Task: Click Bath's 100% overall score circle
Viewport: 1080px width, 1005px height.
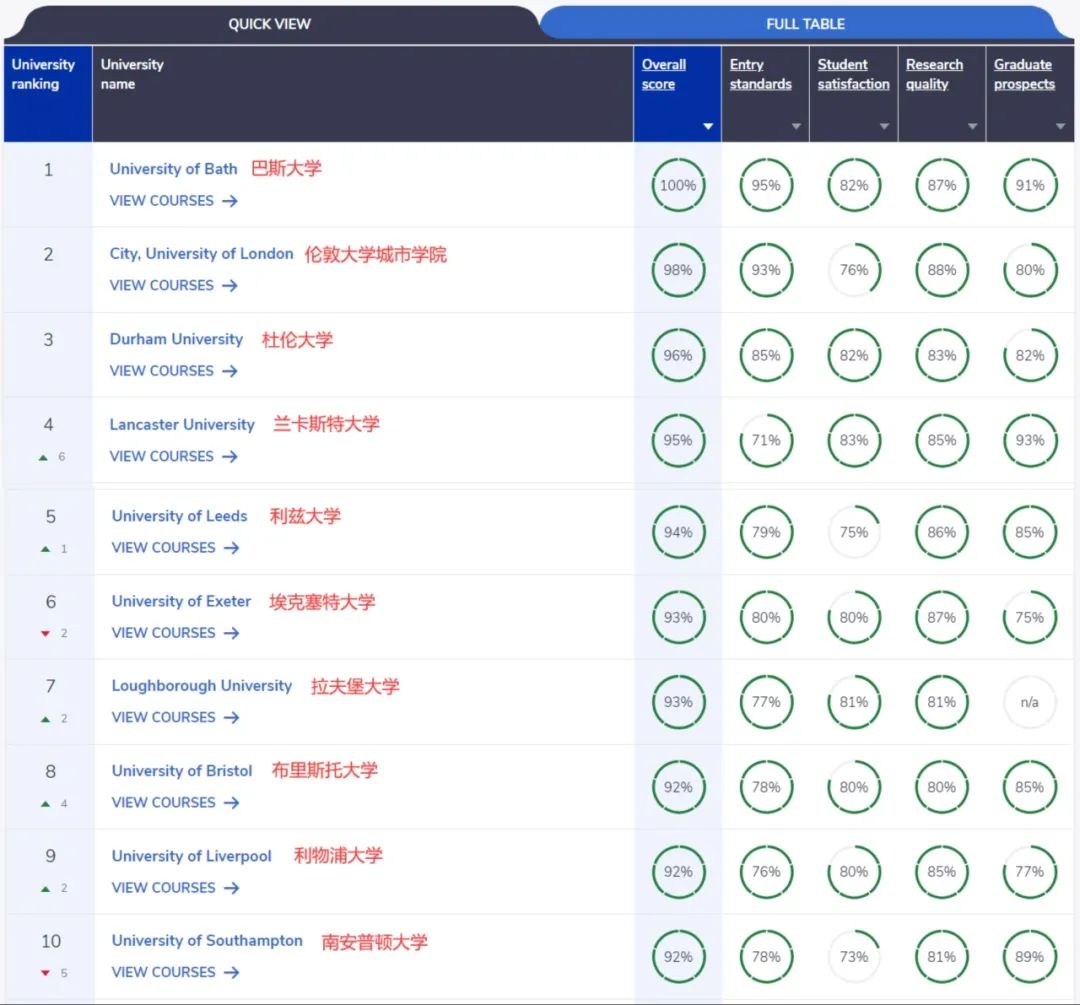Action: coord(678,185)
